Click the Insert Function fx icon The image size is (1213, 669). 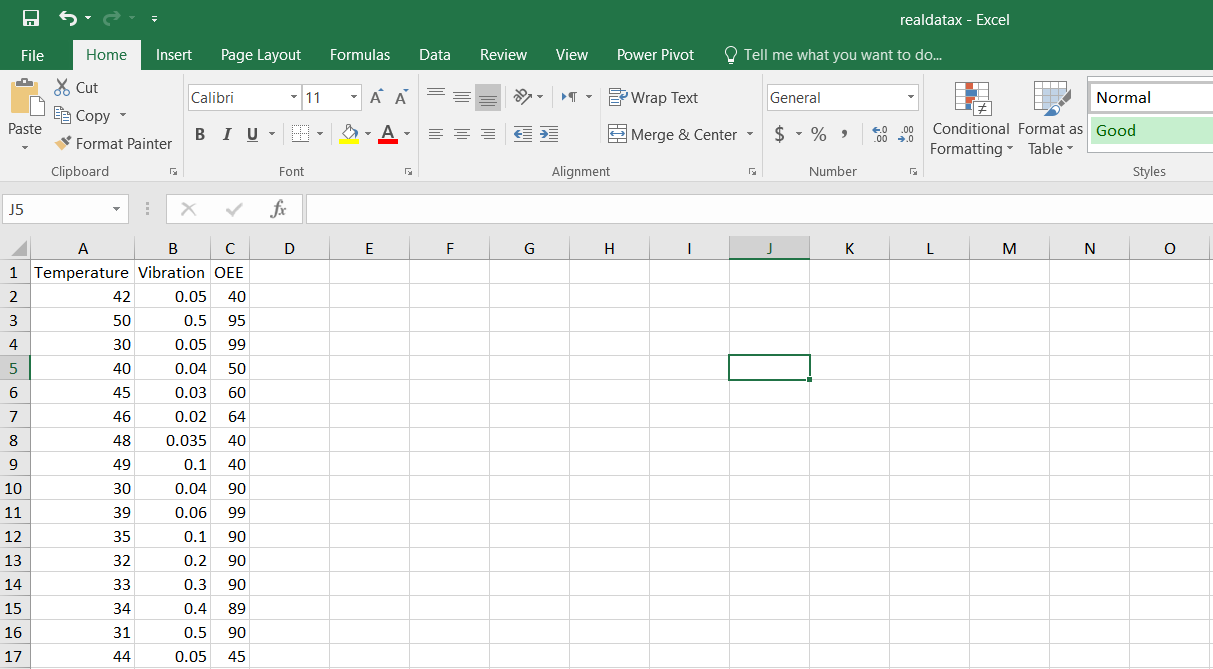(x=279, y=209)
